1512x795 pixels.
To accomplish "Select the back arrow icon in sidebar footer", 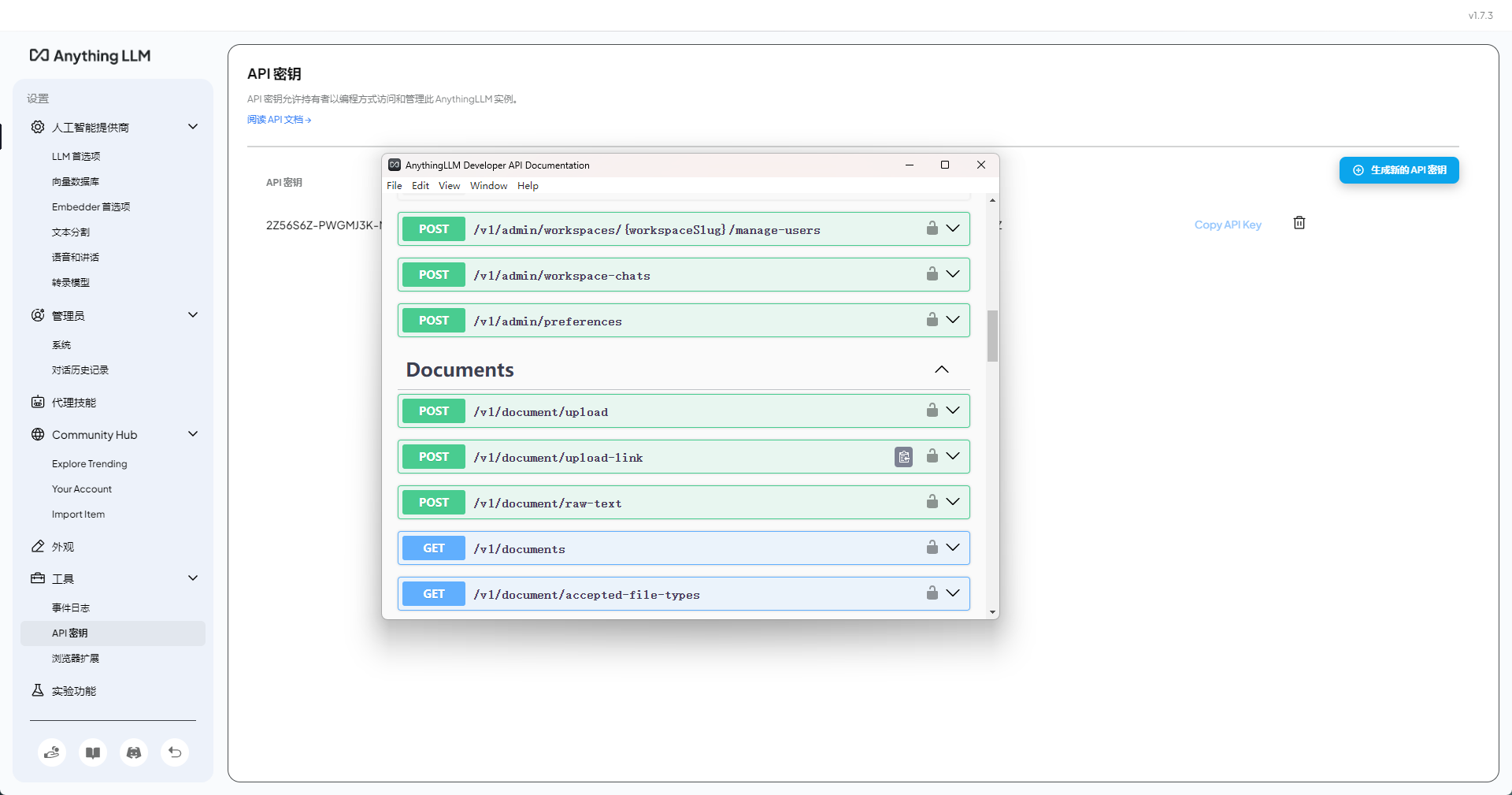I will pyautogui.click(x=174, y=752).
